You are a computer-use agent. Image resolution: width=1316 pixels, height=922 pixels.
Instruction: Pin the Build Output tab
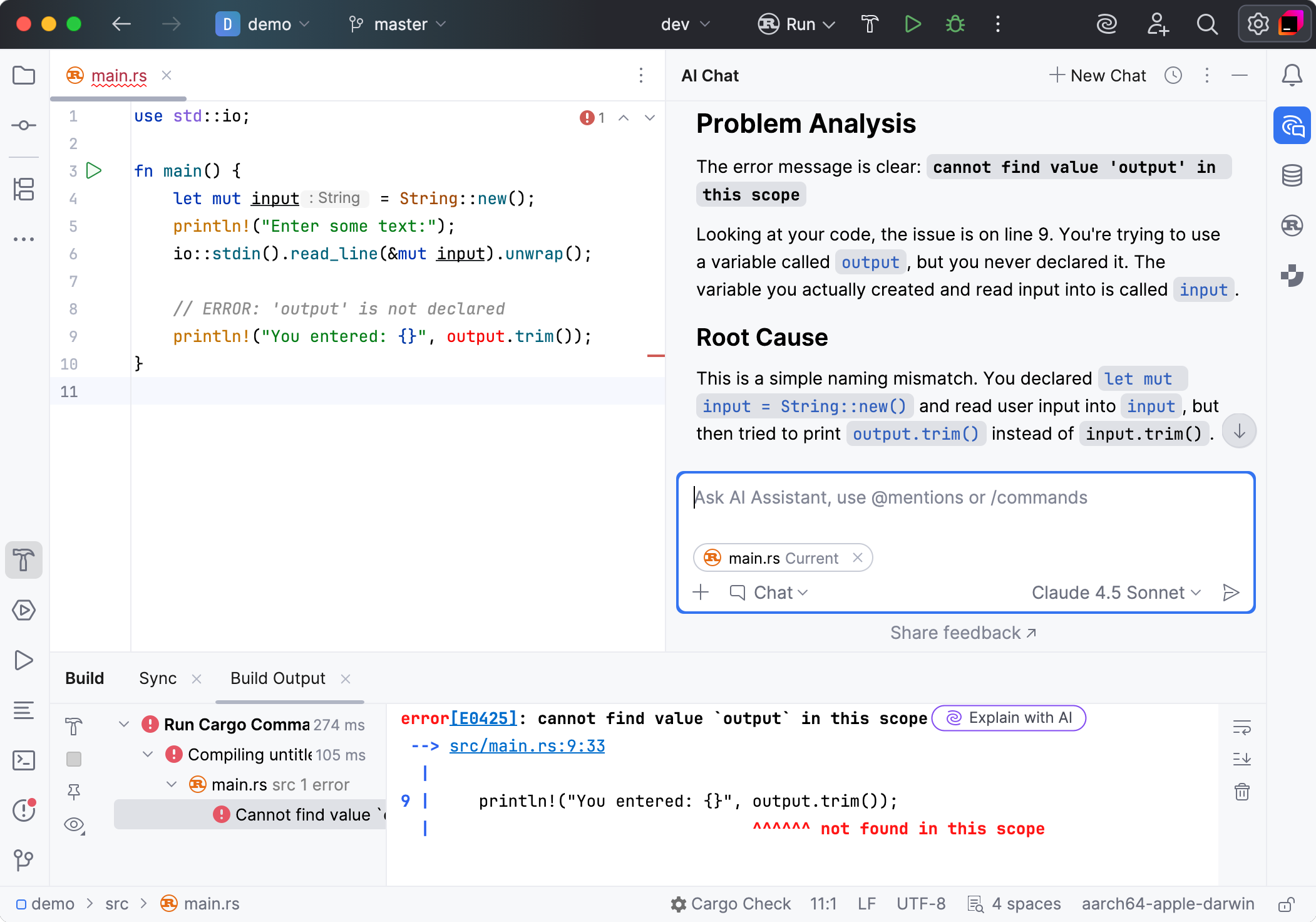(75, 792)
